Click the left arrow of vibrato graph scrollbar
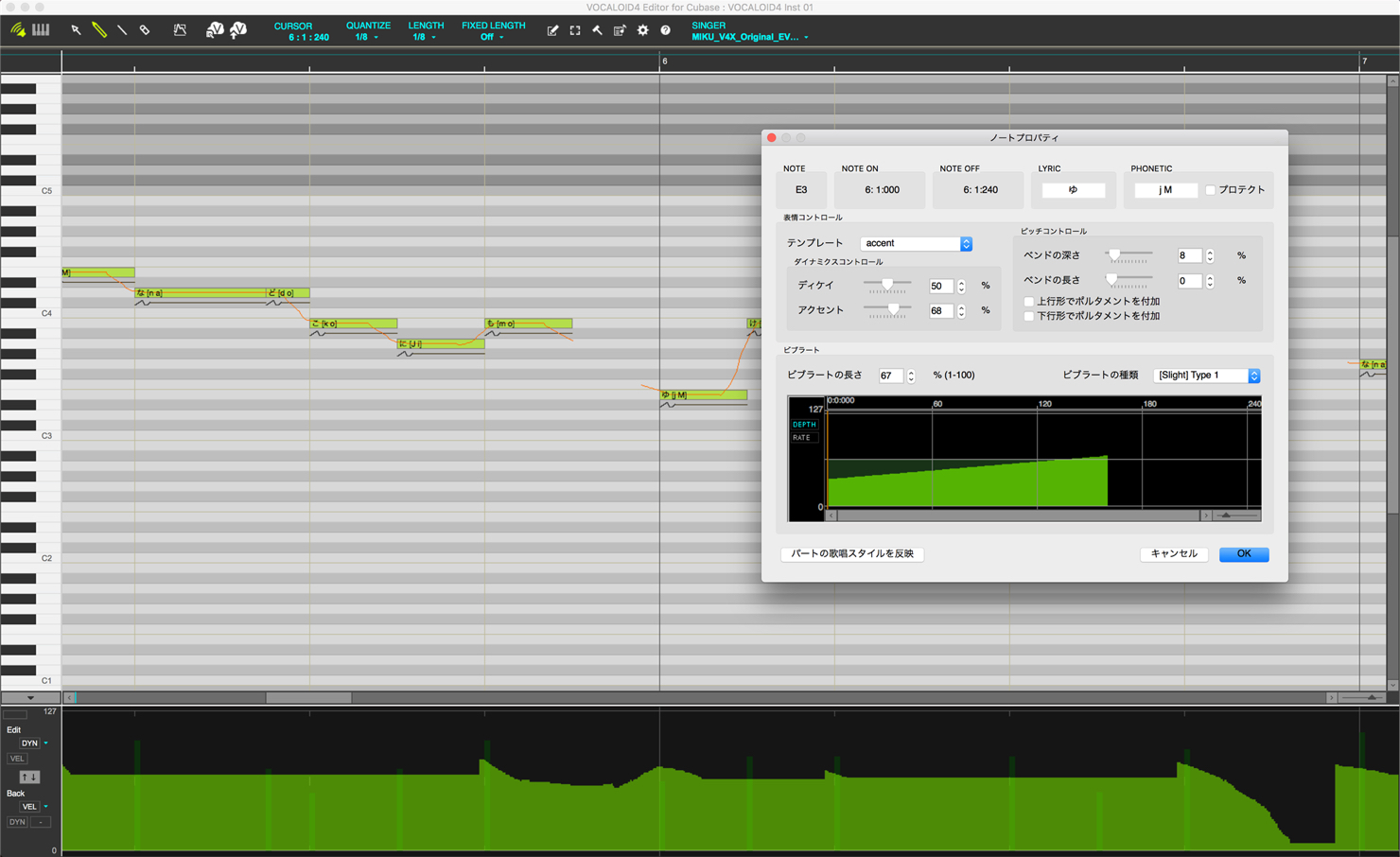 [x=831, y=516]
